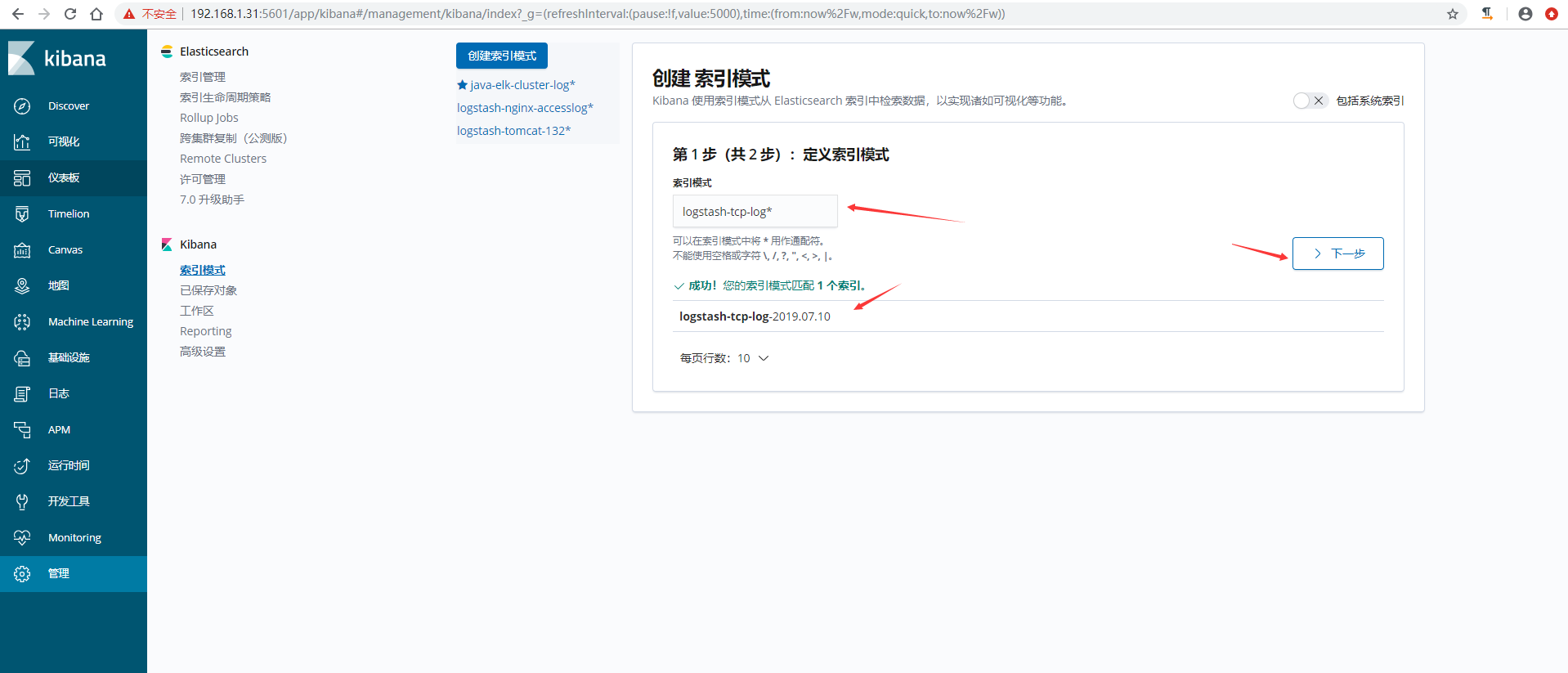
Task: Click the Infrastructure icon
Action: pos(22,358)
